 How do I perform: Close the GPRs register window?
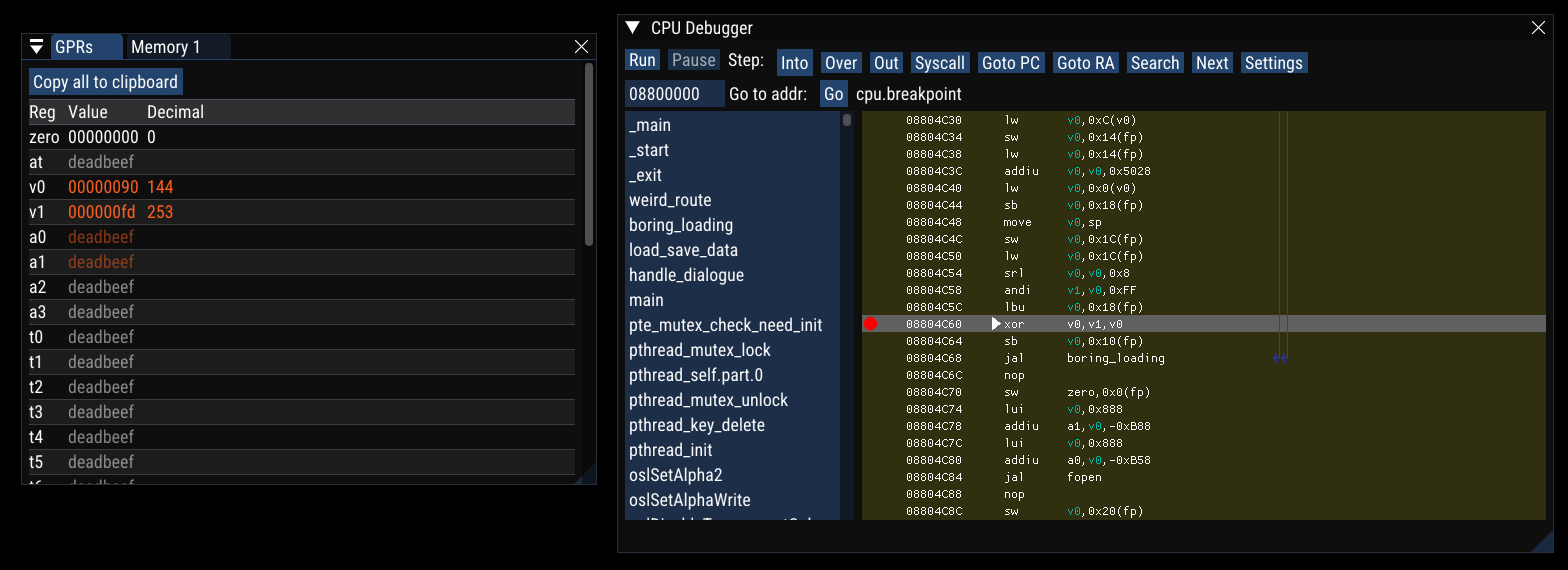point(582,47)
